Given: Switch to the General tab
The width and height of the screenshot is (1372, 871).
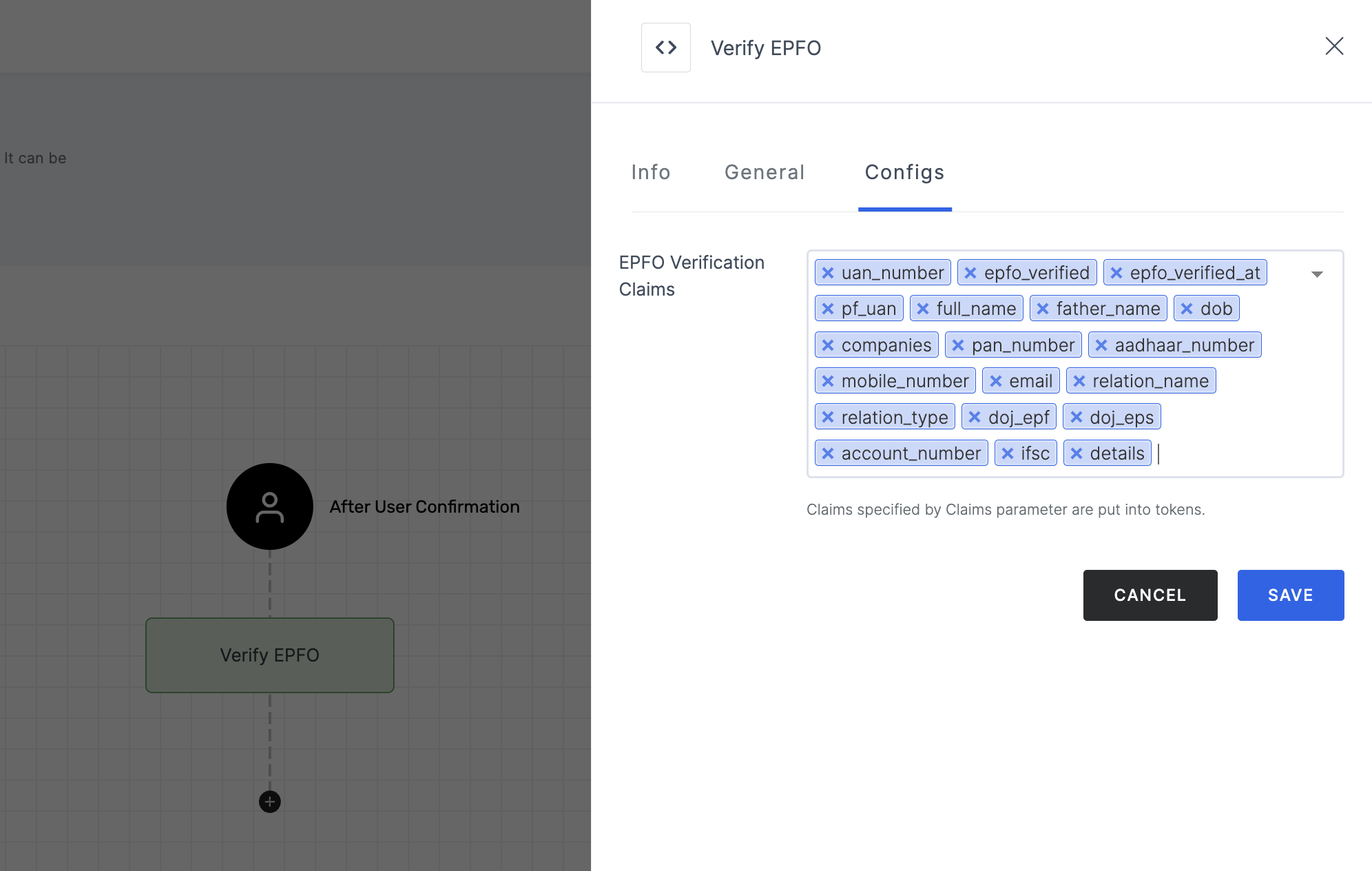Looking at the screenshot, I should pyautogui.click(x=765, y=172).
